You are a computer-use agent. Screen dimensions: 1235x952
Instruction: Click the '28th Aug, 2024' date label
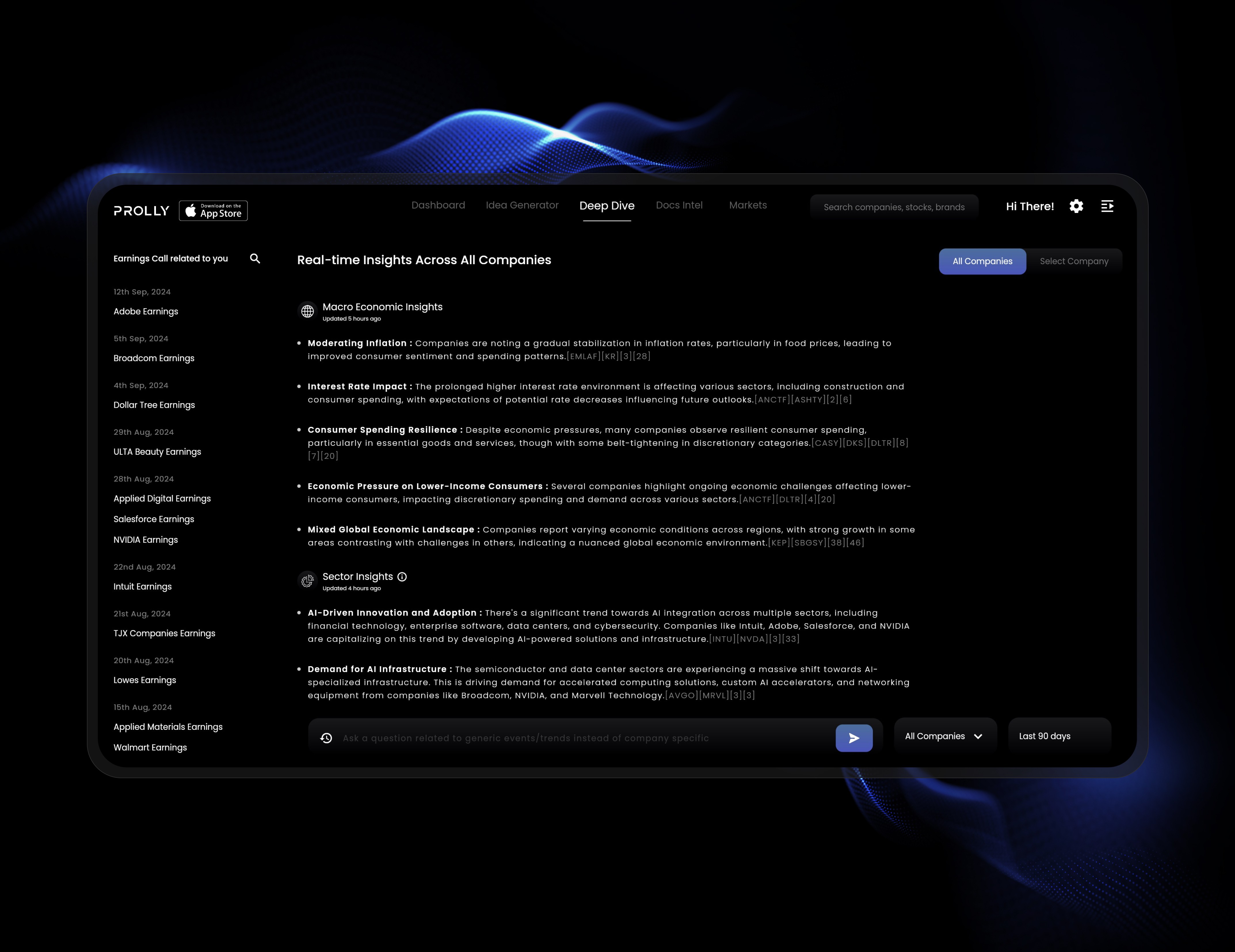tap(144, 479)
